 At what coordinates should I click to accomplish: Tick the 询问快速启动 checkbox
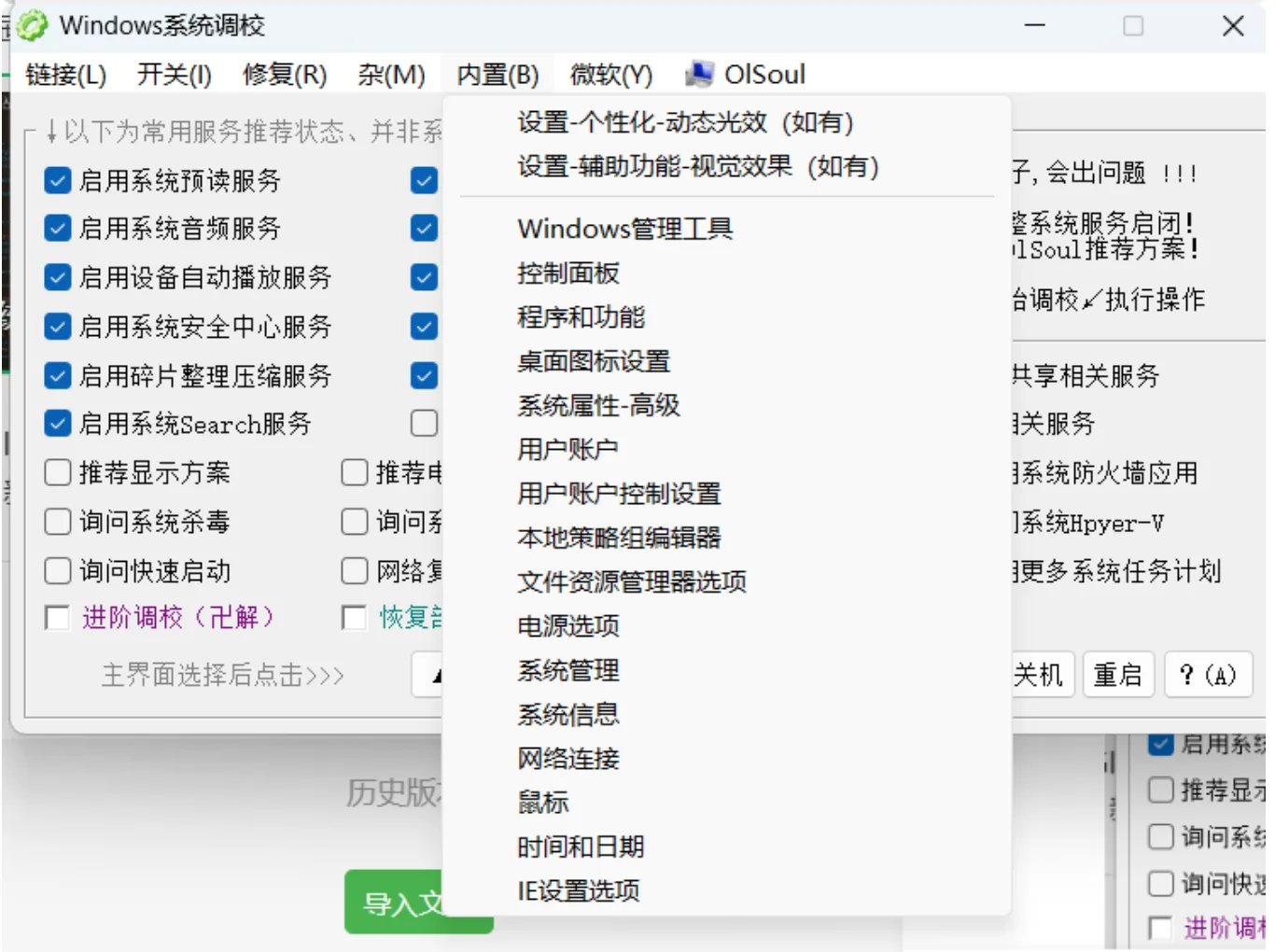click(58, 570)
